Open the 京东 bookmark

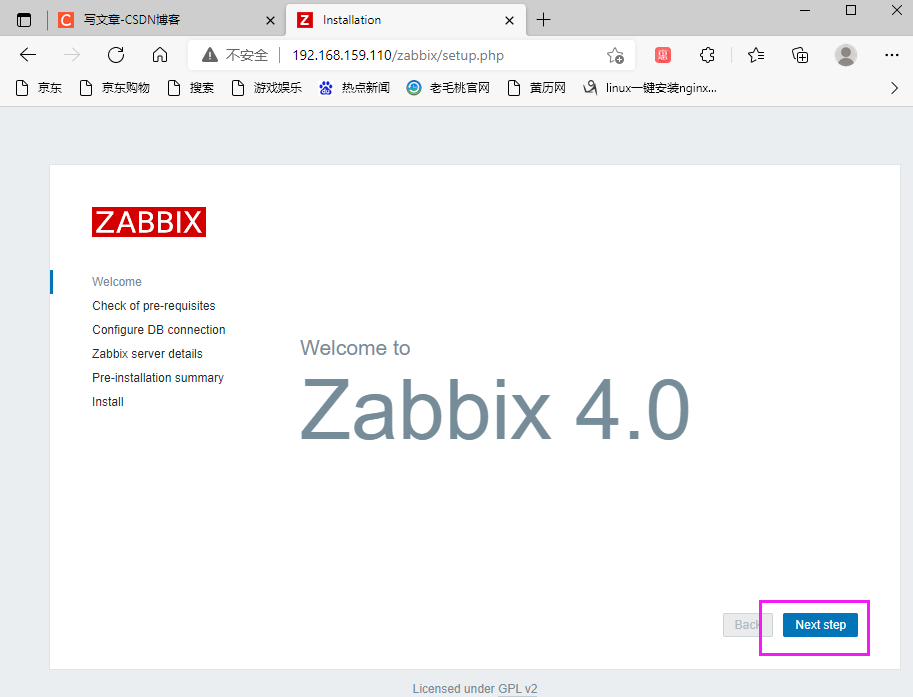pos(39,88)
